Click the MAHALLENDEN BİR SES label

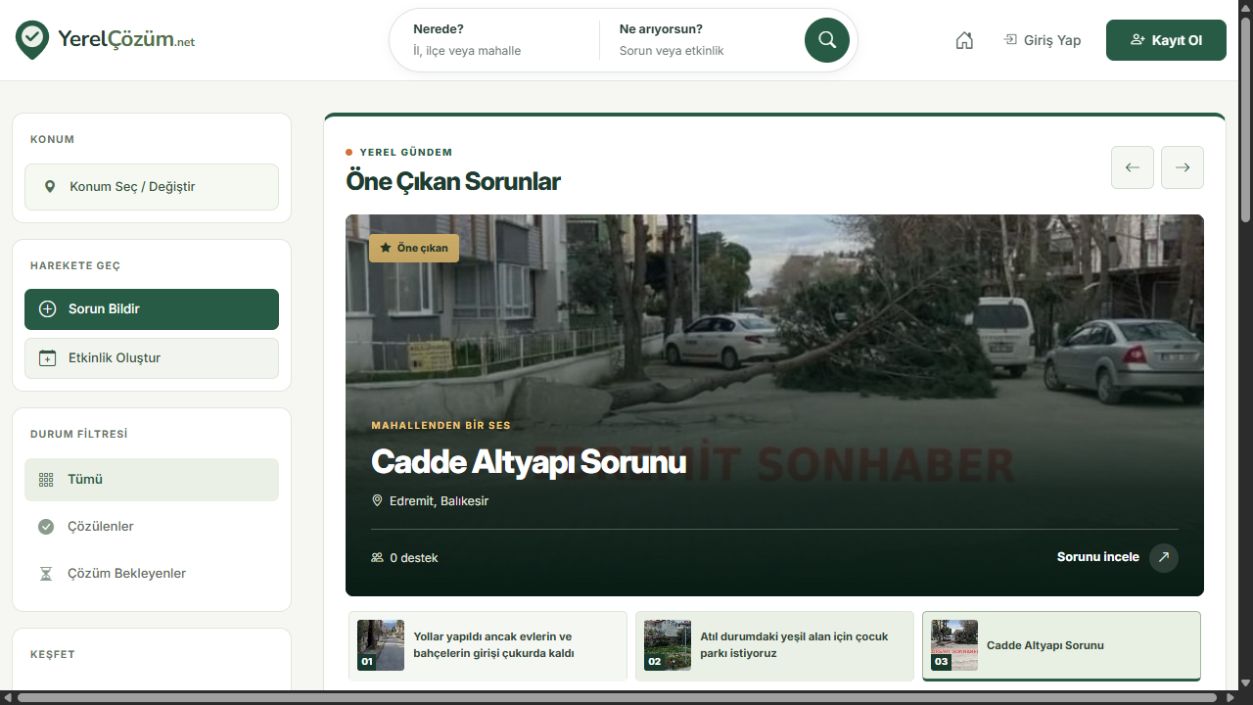(x=441, y=426)
